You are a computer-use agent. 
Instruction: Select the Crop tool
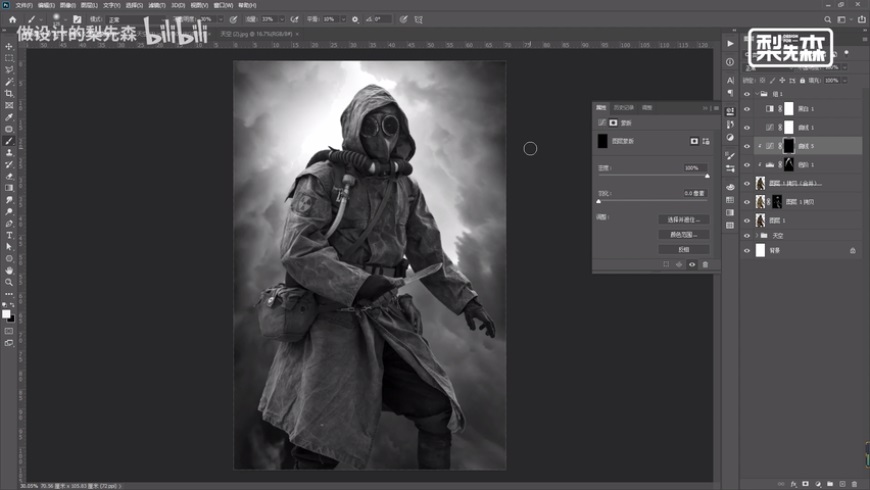[9, 93]
